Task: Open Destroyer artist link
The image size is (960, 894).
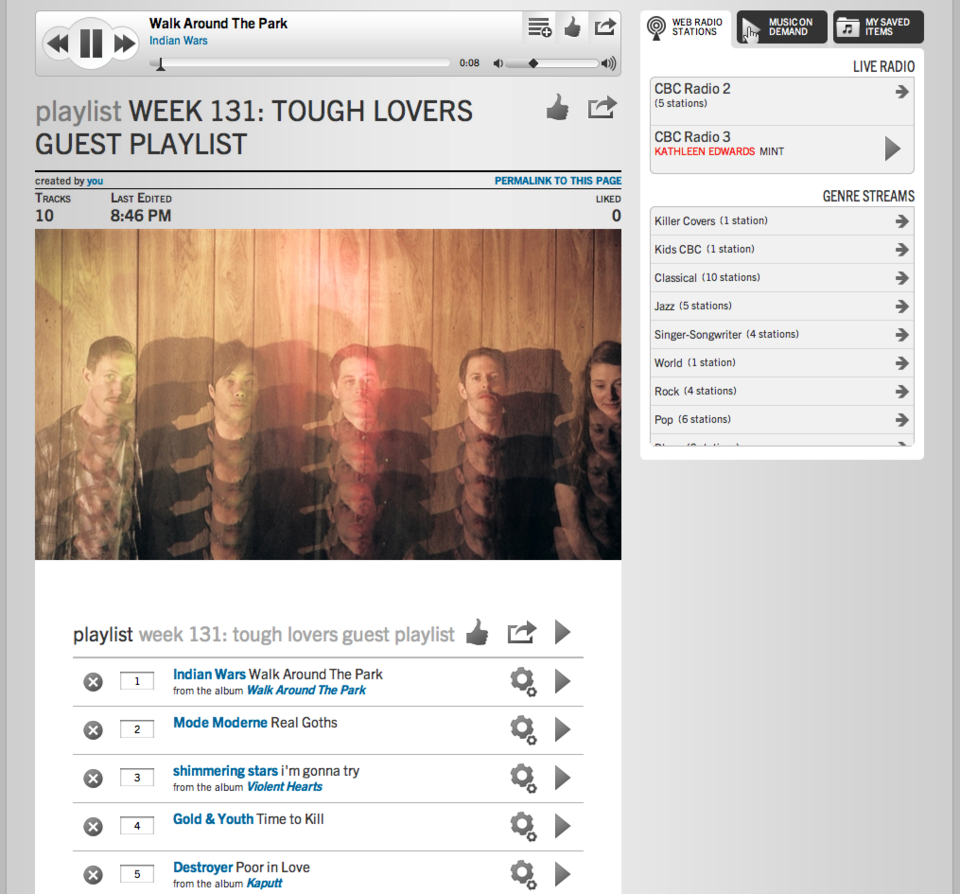Action: (203, 868)
